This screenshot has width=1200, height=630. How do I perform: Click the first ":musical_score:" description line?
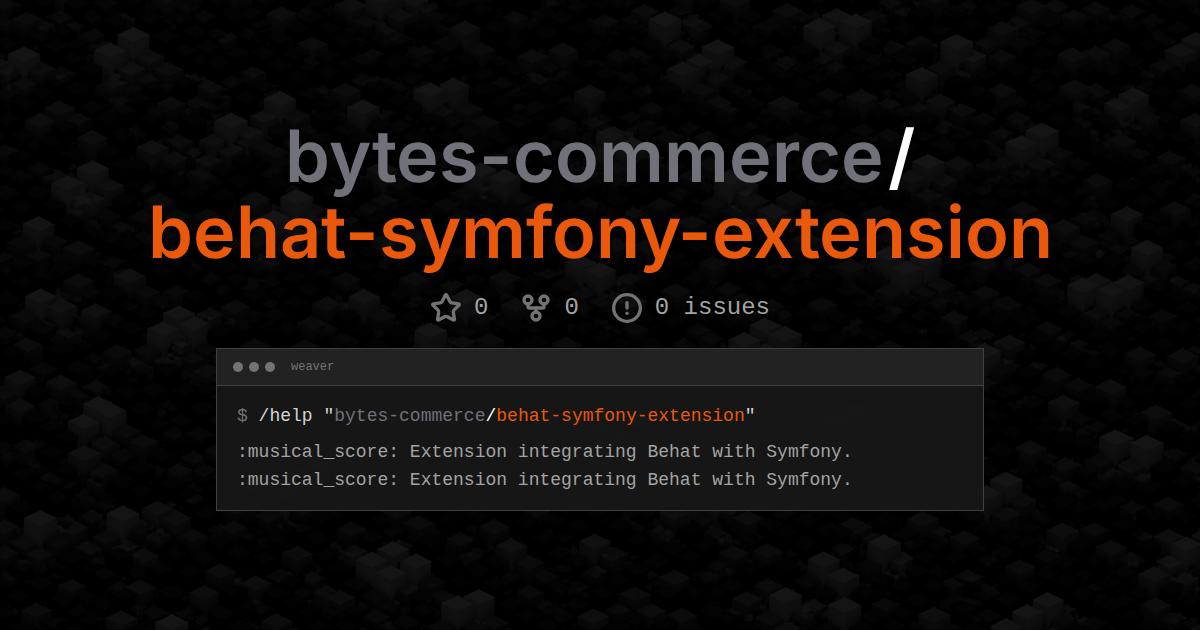(x=544, y=452)
